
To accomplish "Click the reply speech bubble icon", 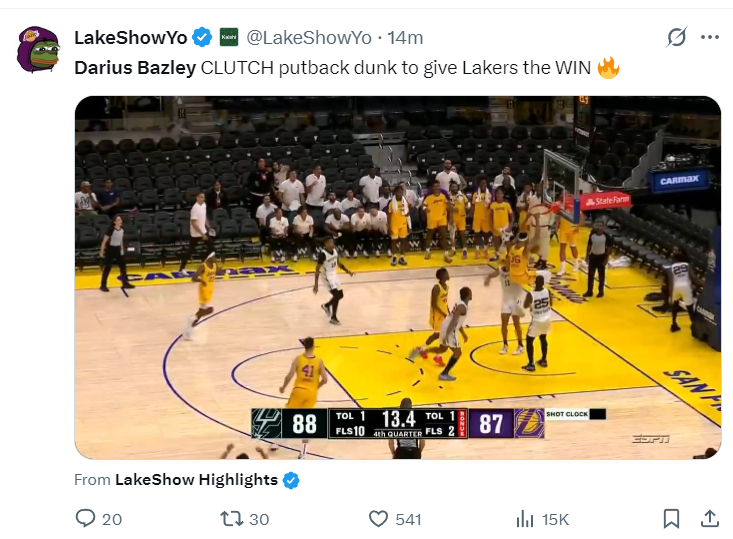I will coord(85,518).
